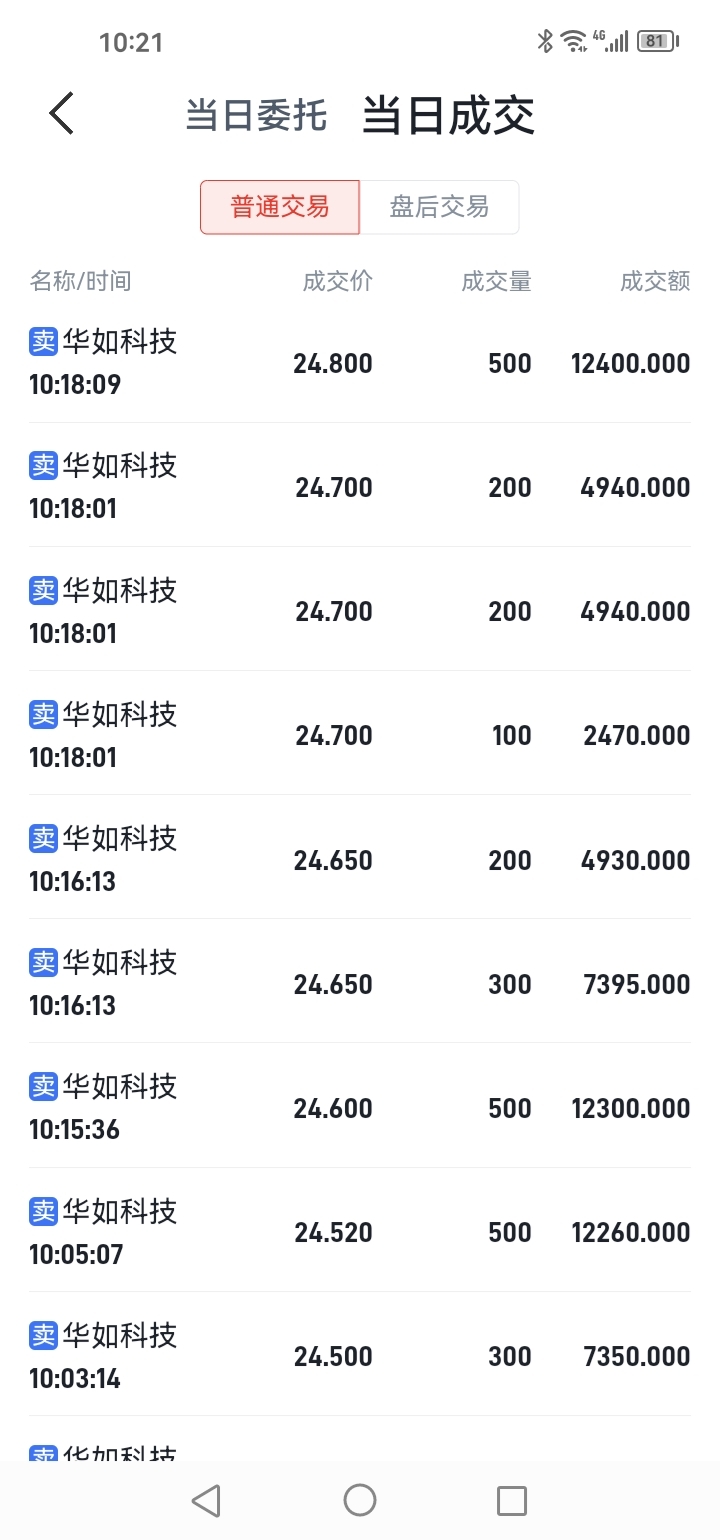Tap sell badge on 10:05:07 trade

pyautogui.click(x=44, y=1211)
